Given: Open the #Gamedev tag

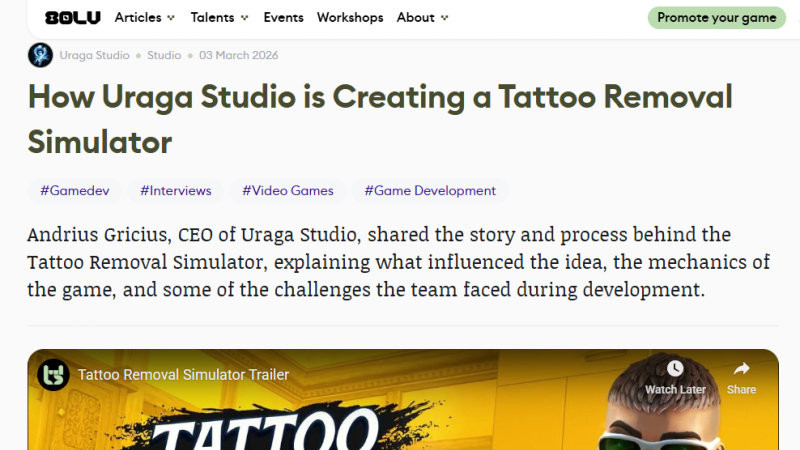Looking at the screenshot, I should point(74,191).
